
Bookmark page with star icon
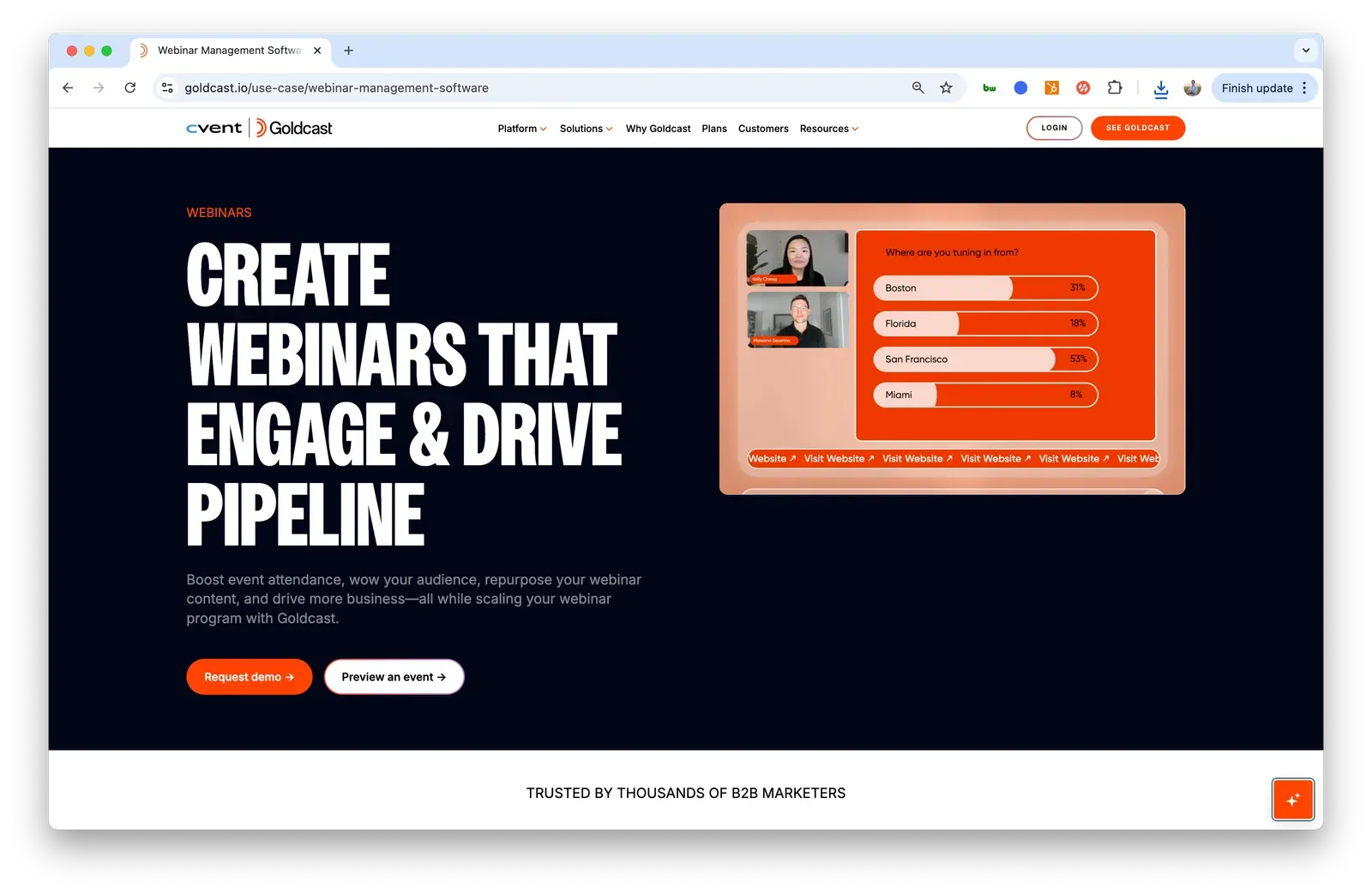946,88
